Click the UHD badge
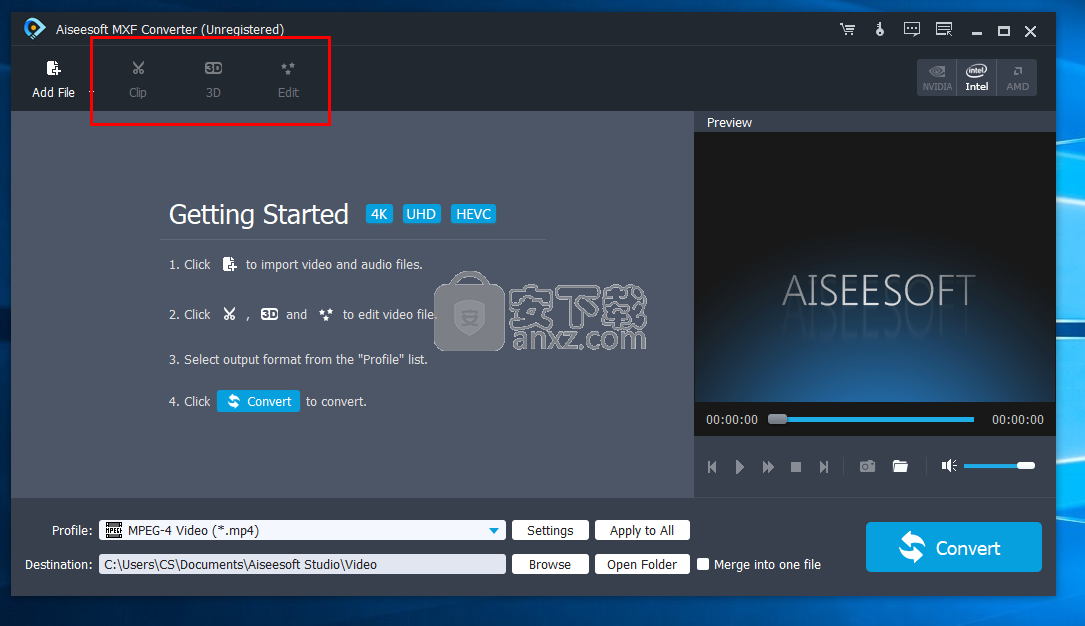The image size is (1085, 626). coord(421,214)
